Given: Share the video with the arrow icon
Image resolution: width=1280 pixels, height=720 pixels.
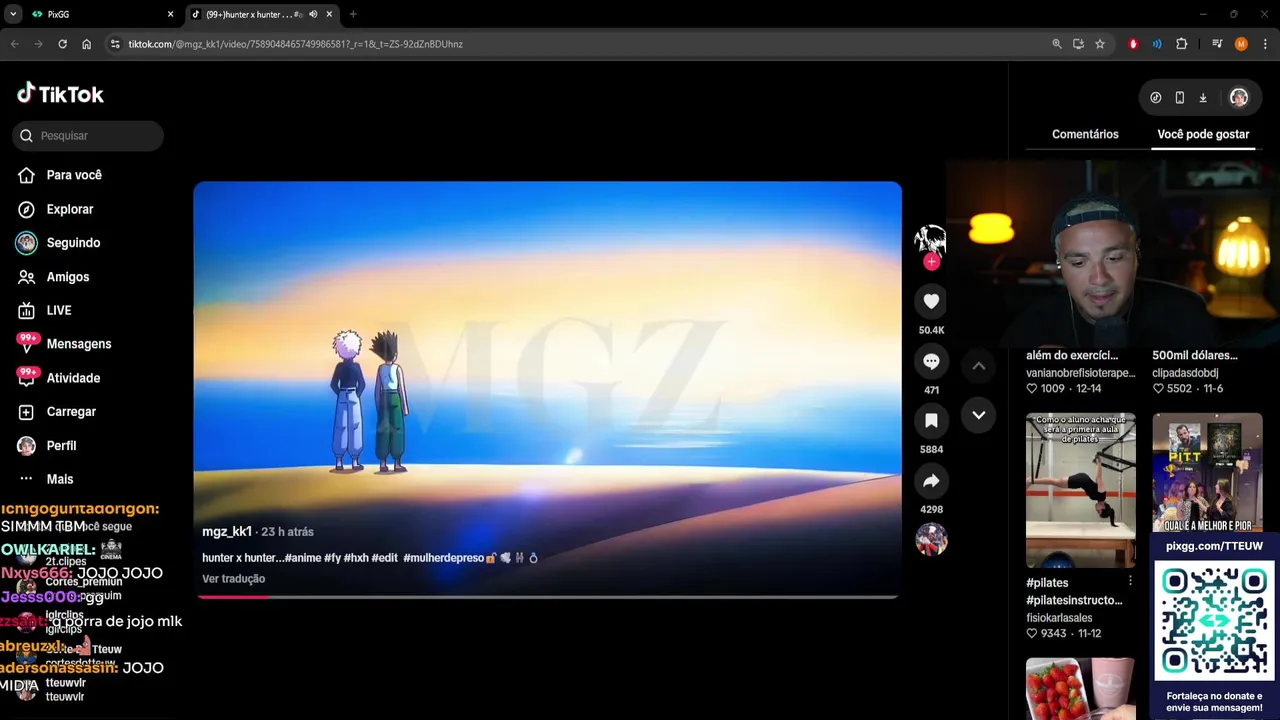Looking at the screenshot, I should tap(931, 481).
